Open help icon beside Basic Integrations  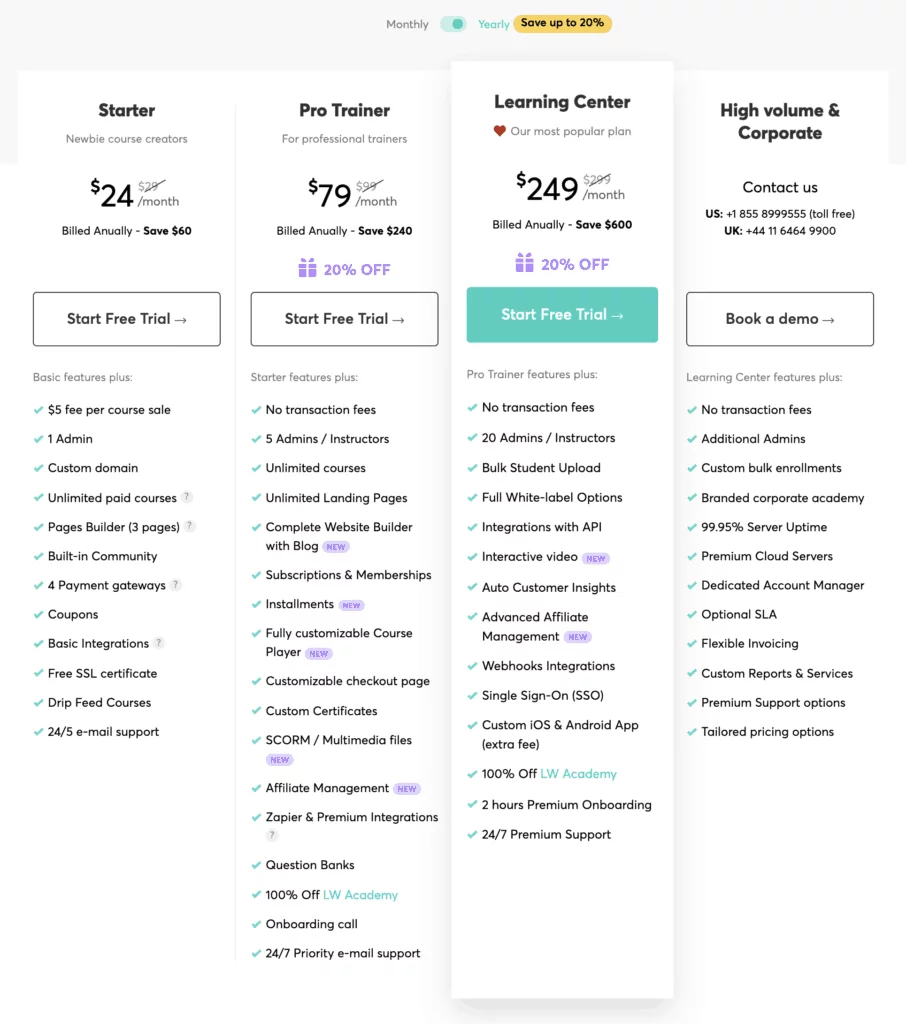point(159,643)
